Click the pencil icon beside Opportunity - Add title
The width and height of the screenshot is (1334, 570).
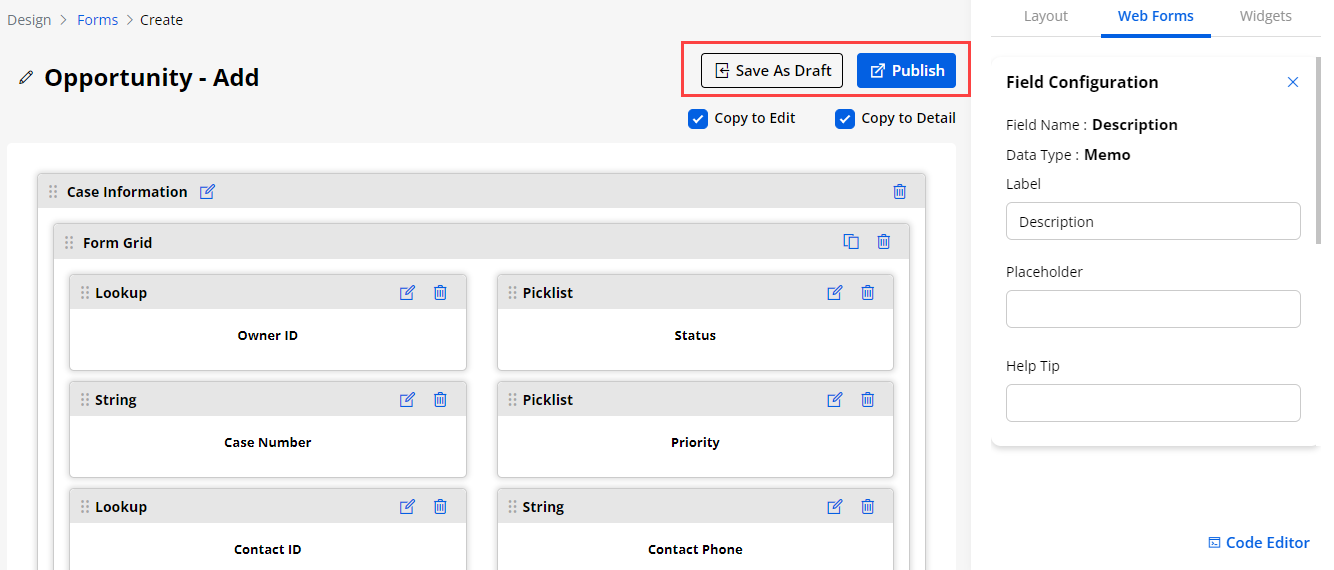[26, 78]
